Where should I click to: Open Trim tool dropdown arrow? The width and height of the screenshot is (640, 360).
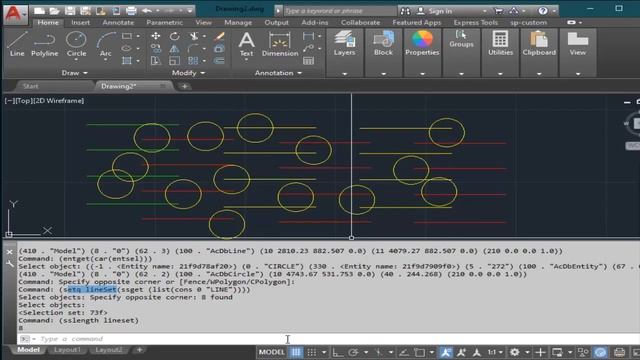tap(204, 36)
